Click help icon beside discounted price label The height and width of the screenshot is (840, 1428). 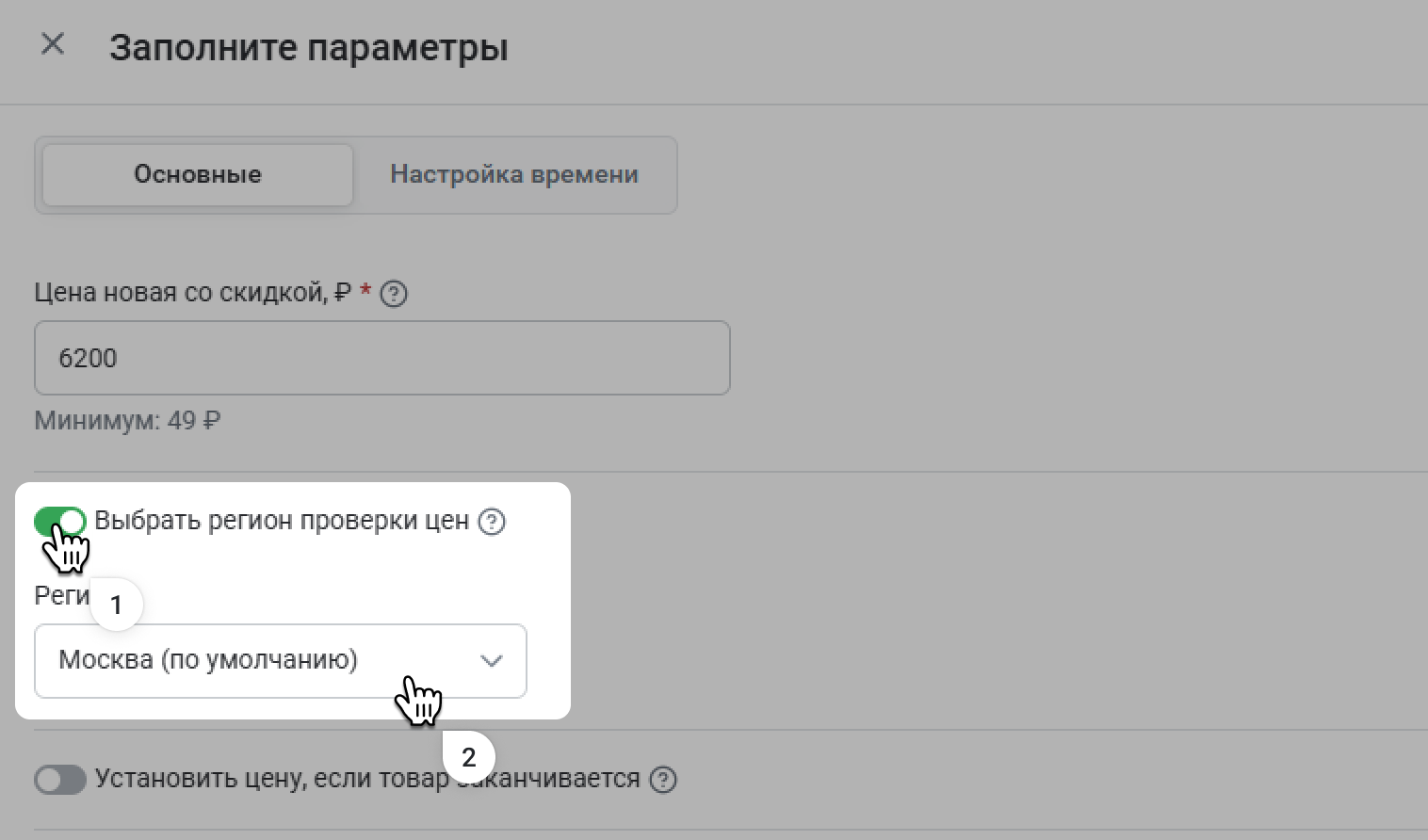[395, 295]
